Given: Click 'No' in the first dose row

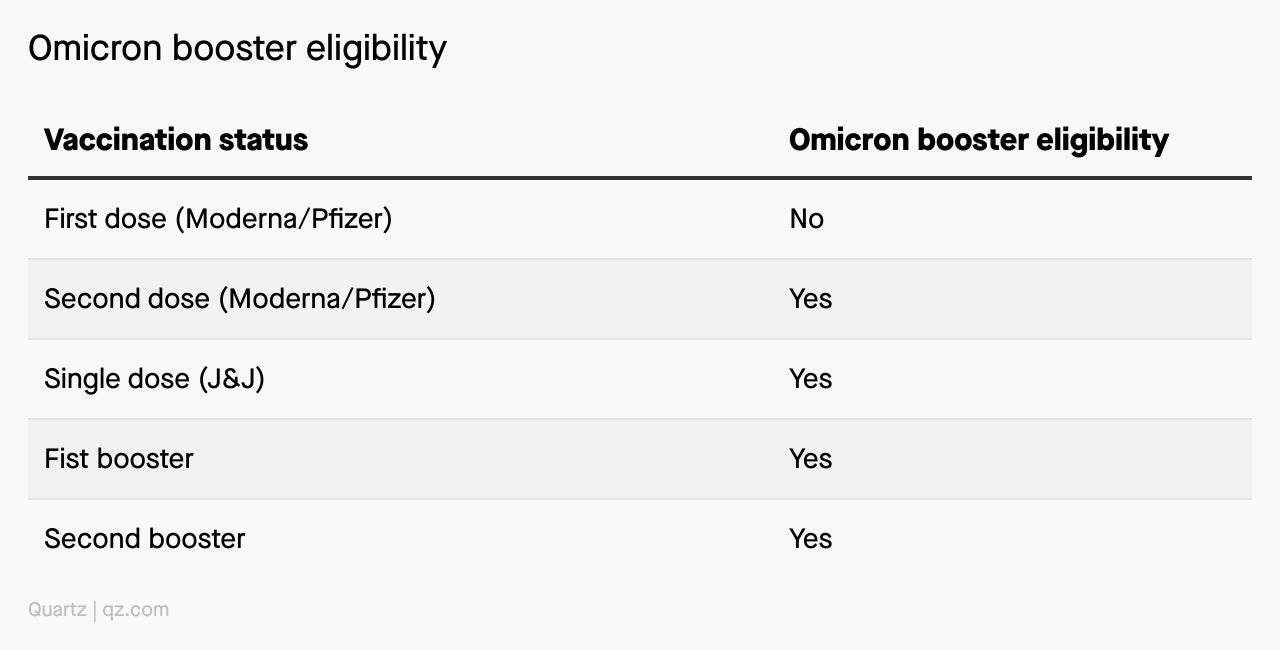Looking at the screenshot, I should click(x=806, y=219).
